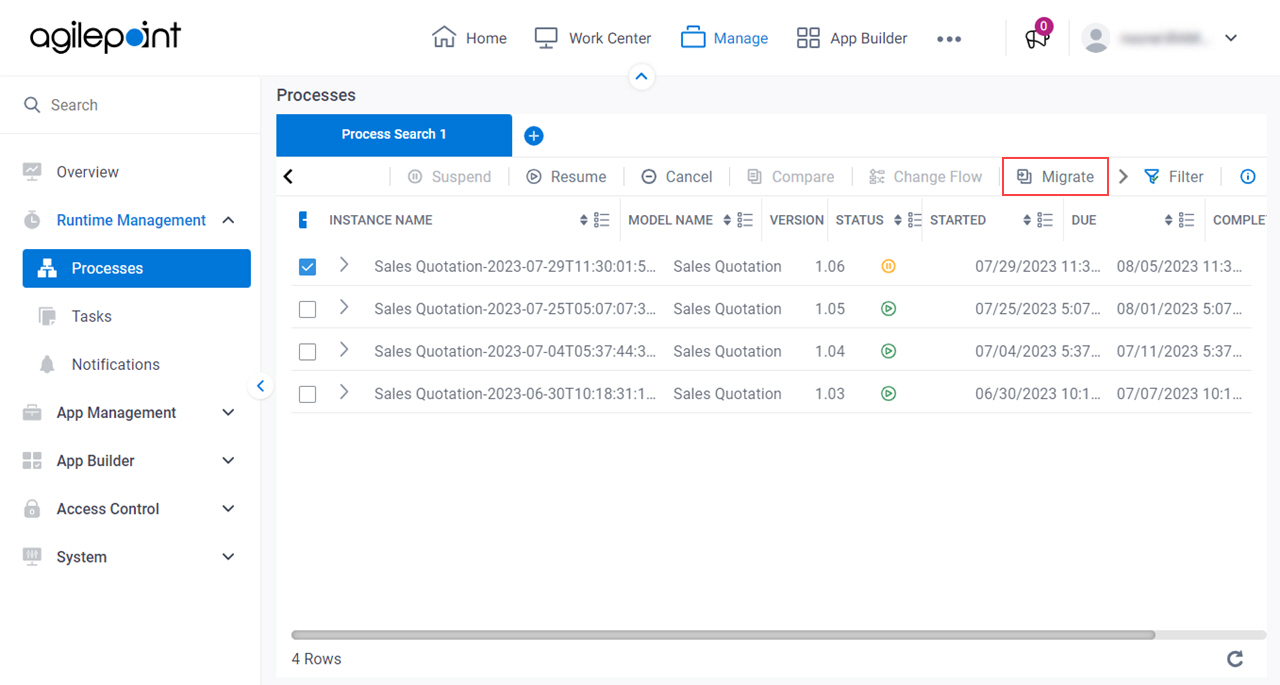Open the Filter option
Image resolution: width=1280 pixels, height=685 pixels.
tap(1174, 177)
